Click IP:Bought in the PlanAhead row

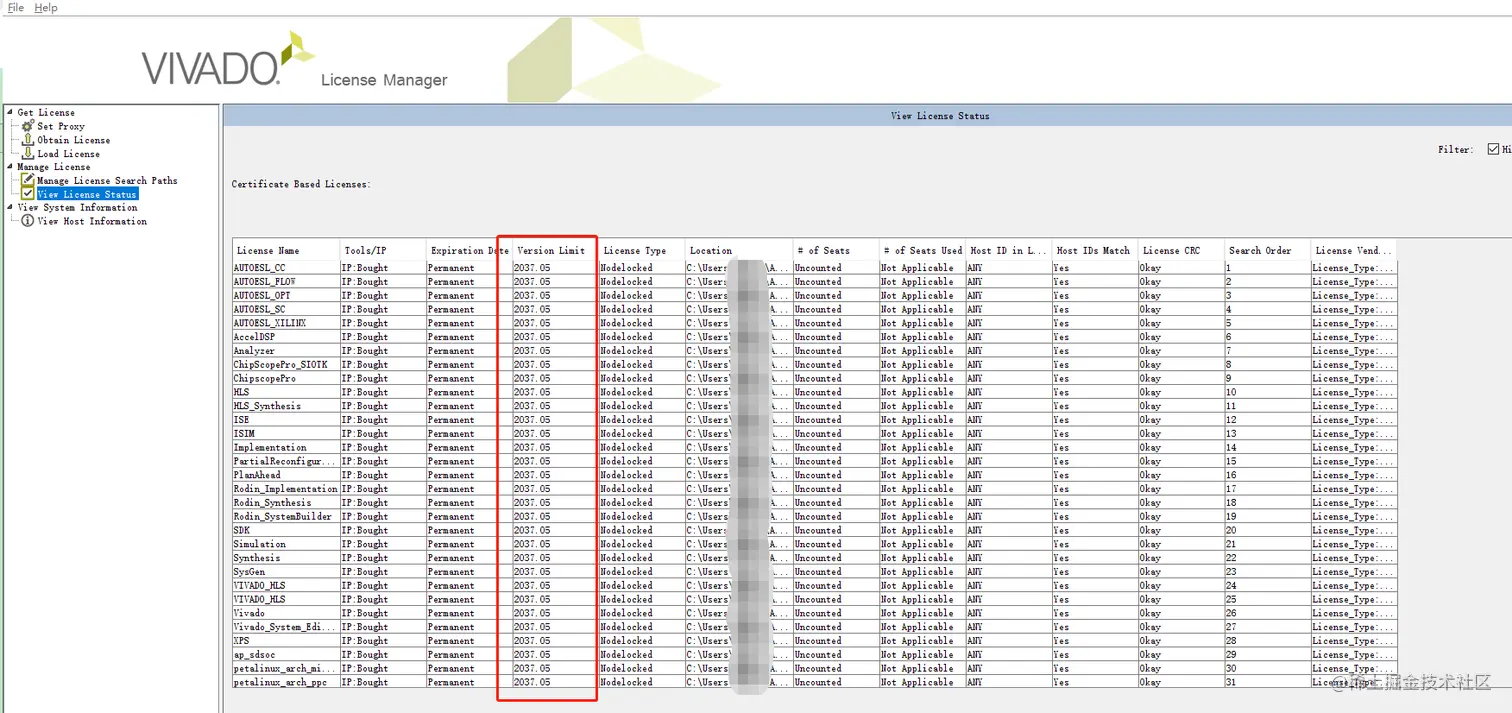(x=365, y=475)
